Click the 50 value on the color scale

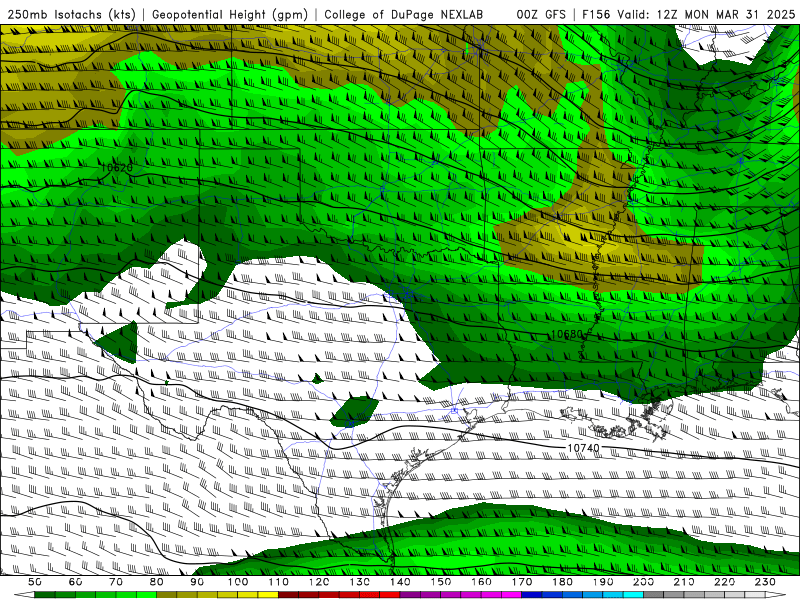click(35, 582)
